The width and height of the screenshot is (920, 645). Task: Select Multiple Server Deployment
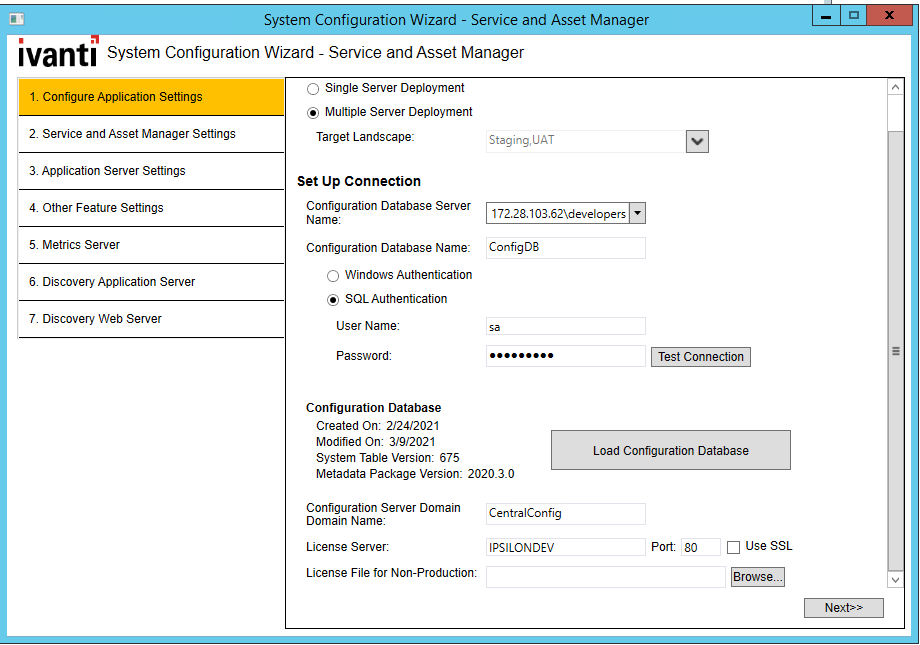(313, 112)
